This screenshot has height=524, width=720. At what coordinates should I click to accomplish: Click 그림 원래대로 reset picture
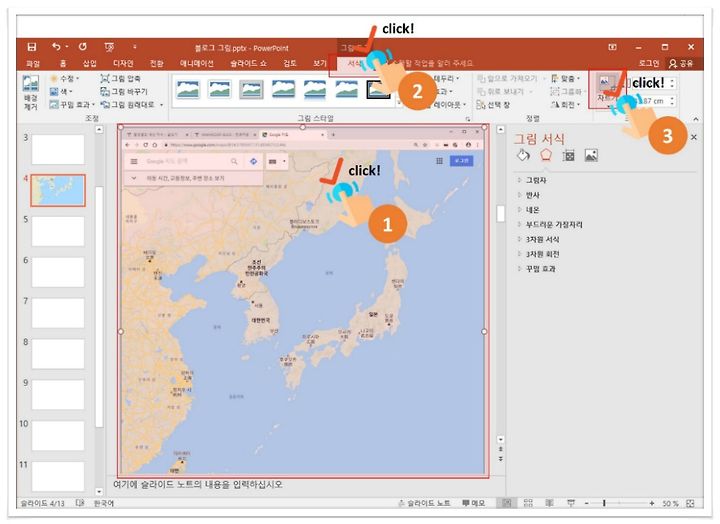[x=128, y=105]
